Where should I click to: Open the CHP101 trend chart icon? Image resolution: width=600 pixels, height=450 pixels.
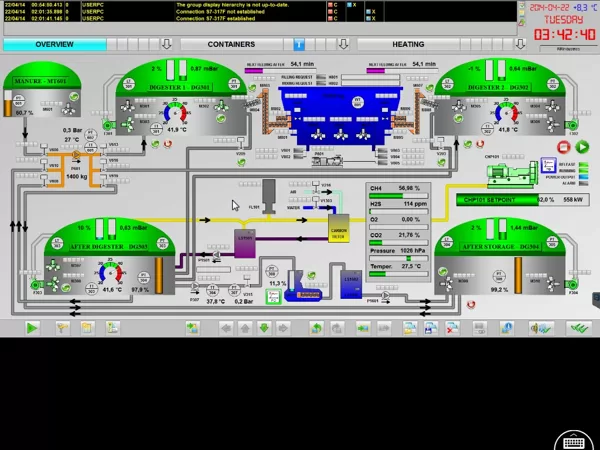point(548,166)
